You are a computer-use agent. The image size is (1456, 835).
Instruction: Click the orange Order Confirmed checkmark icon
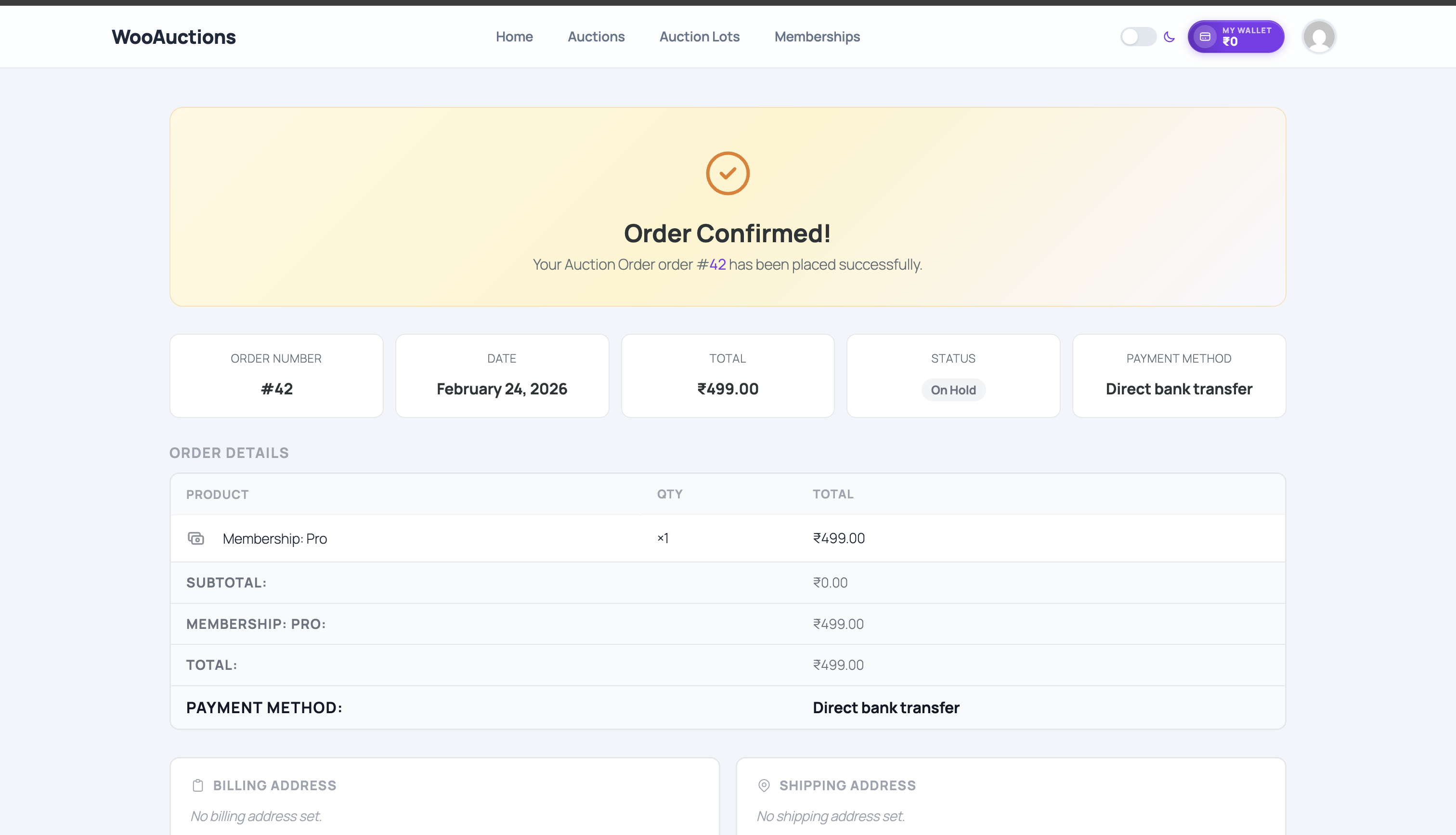(728, 172)
